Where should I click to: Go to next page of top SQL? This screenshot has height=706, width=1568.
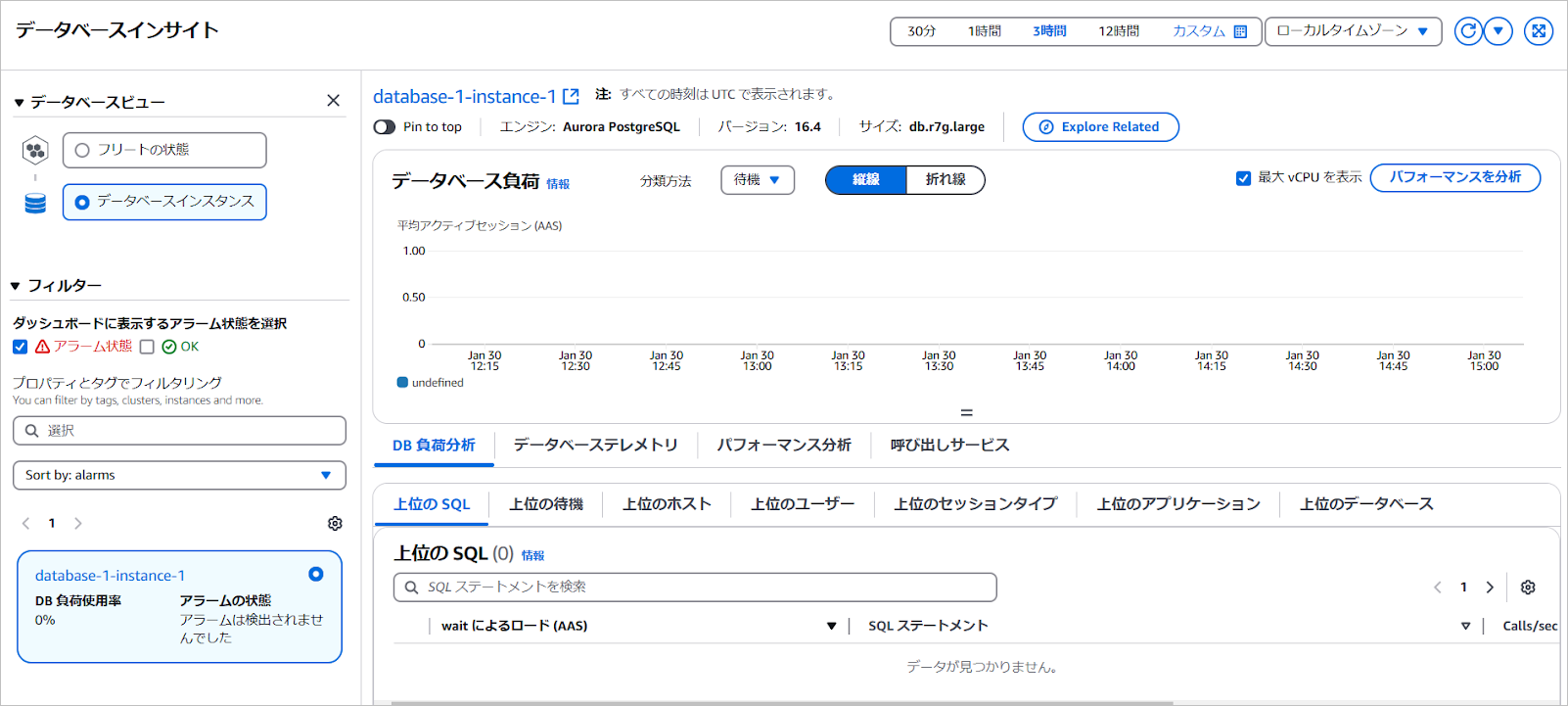pos(1490,588)
